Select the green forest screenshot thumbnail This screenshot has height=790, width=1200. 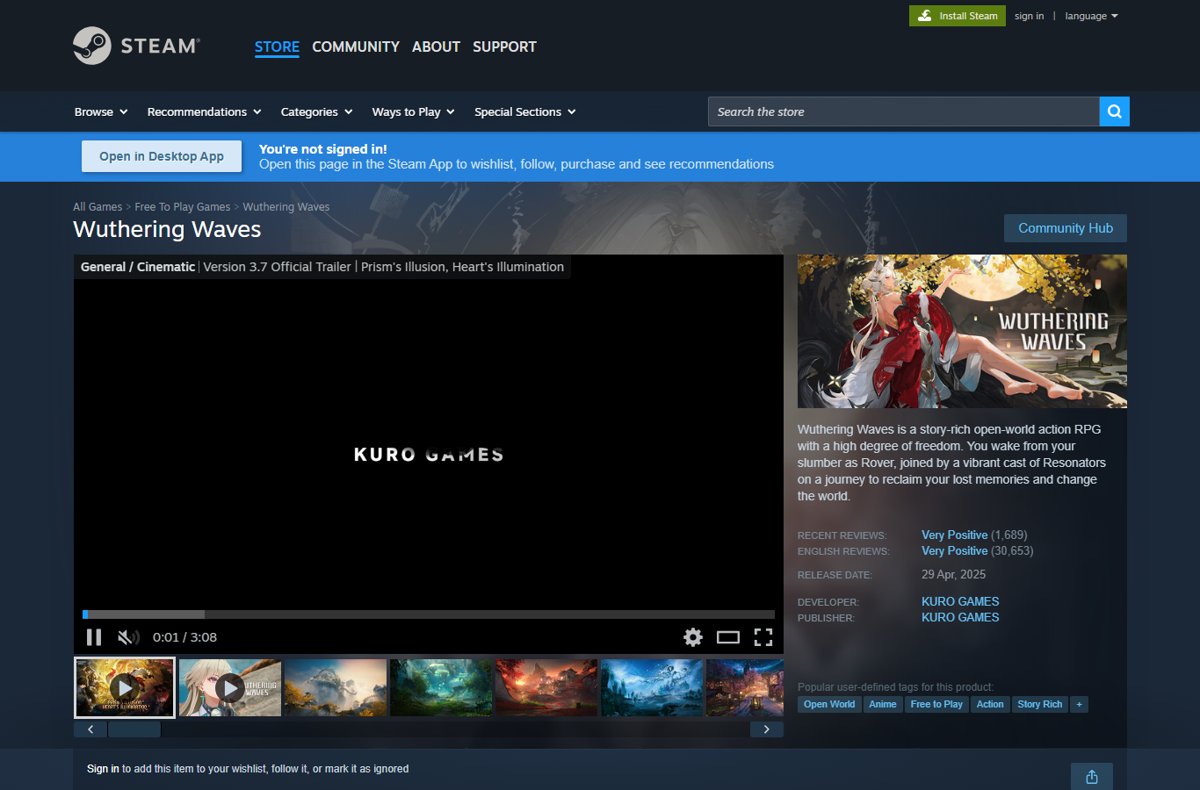pos(441,687)
